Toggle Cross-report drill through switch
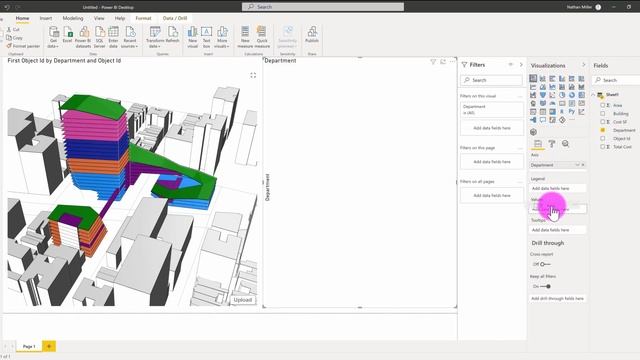Image resolution: width=640 pixels, height=360 pixels. [545, 264]
